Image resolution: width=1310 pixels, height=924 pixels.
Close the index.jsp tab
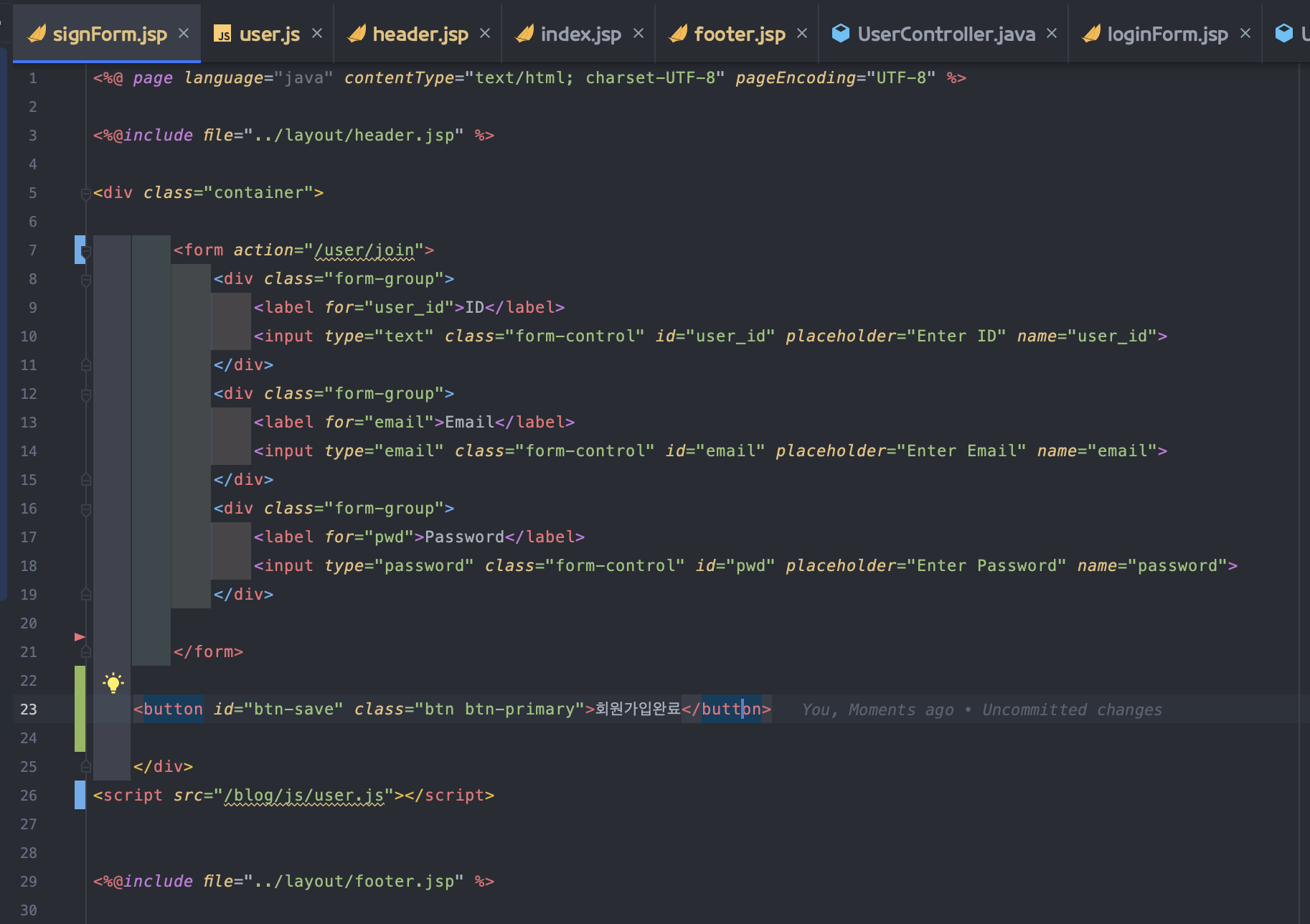pos(638,33)
